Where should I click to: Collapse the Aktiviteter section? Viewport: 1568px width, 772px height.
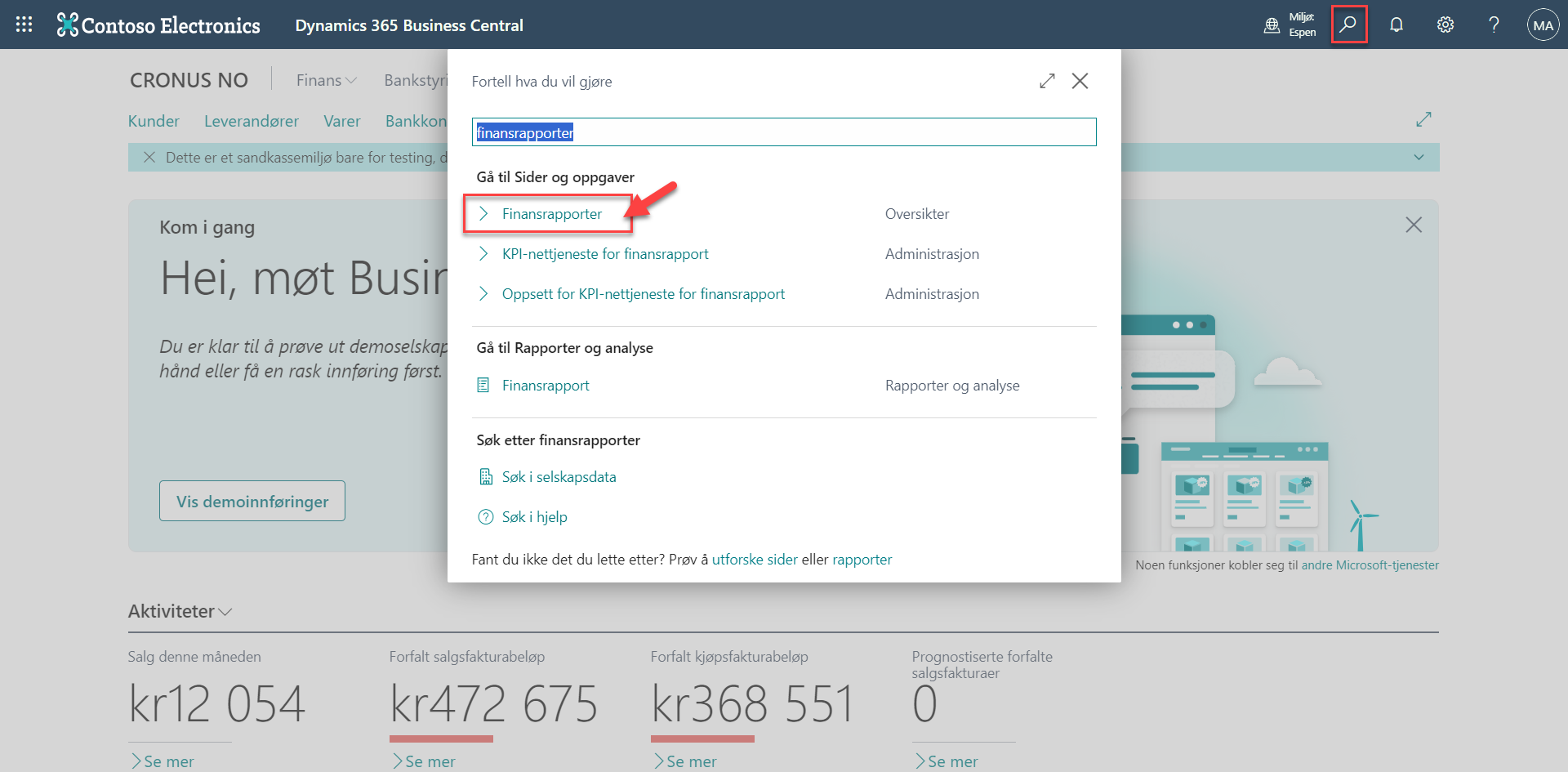click(180, 611)
